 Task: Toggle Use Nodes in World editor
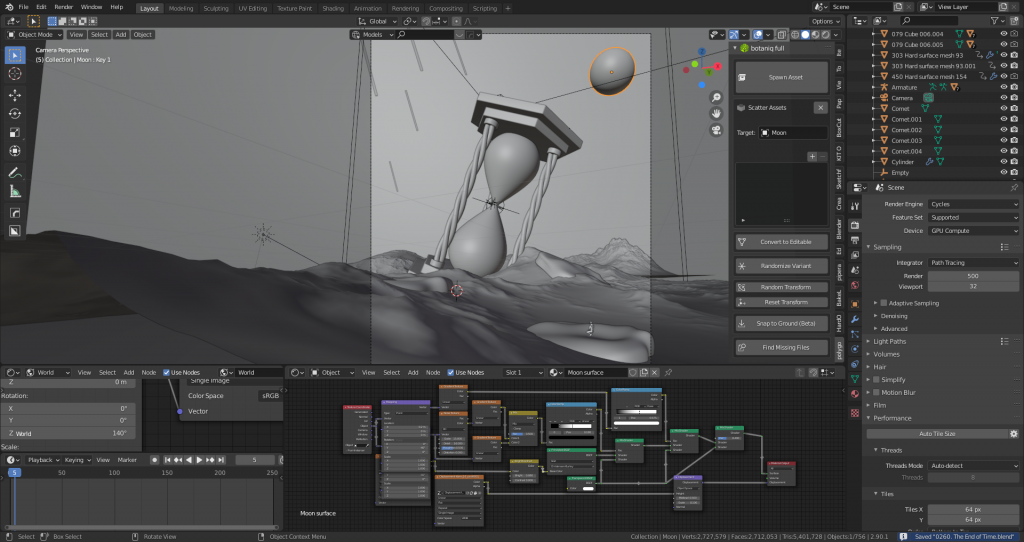[167, 372]
